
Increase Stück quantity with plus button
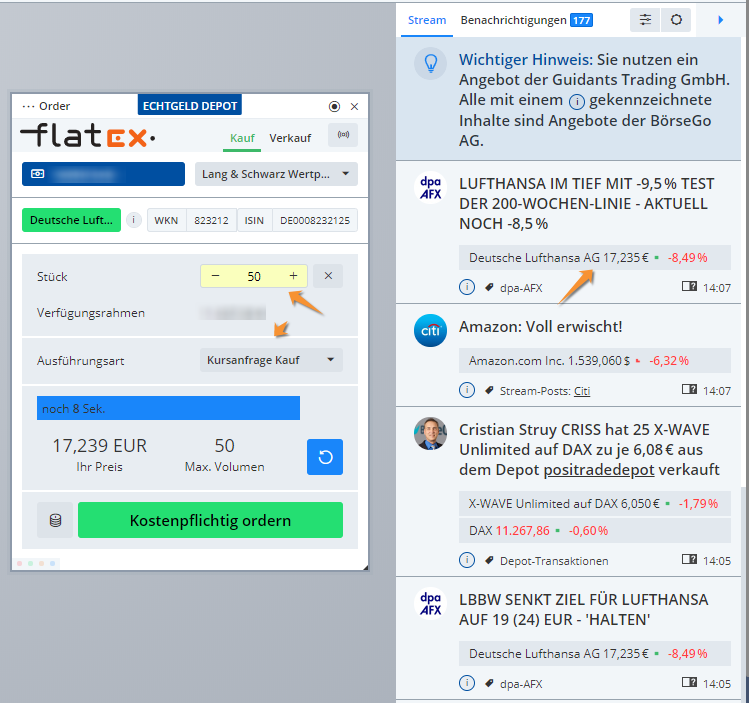tap(293, 276)
